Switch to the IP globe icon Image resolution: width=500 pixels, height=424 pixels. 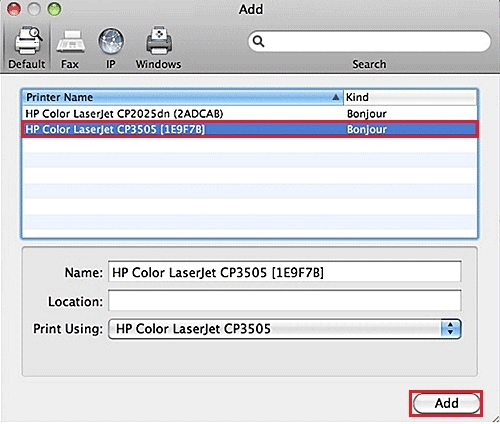[x=111, y=41]
